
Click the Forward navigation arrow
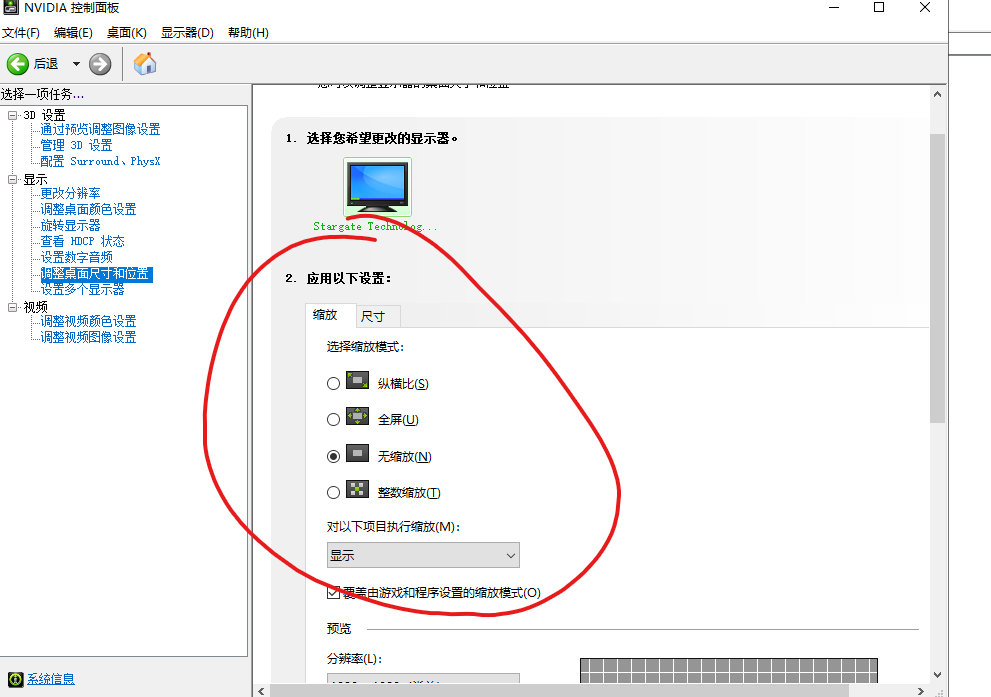tap(98, 63)
